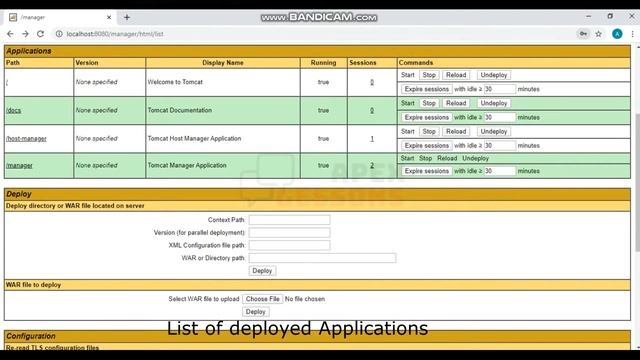Click sessions count for Welcome to Tomcat
Image resolution: width=640 pixels, height=360 pixels.
[372, 82]
